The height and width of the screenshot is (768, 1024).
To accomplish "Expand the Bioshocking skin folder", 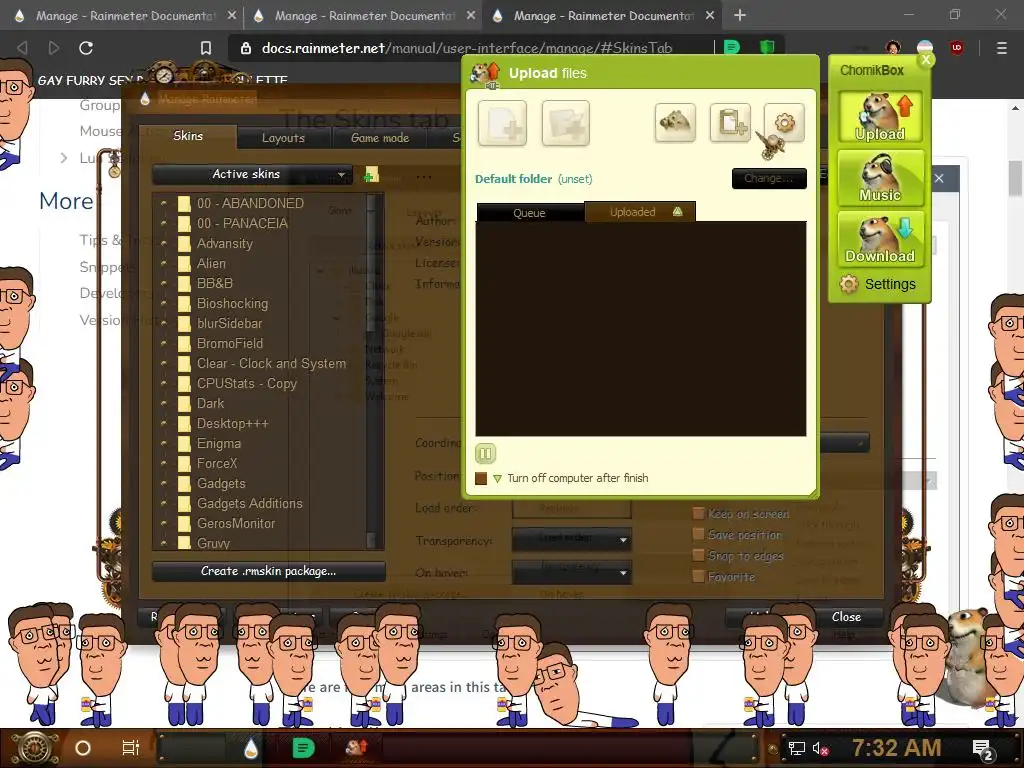I will click(x=163, y=303).
